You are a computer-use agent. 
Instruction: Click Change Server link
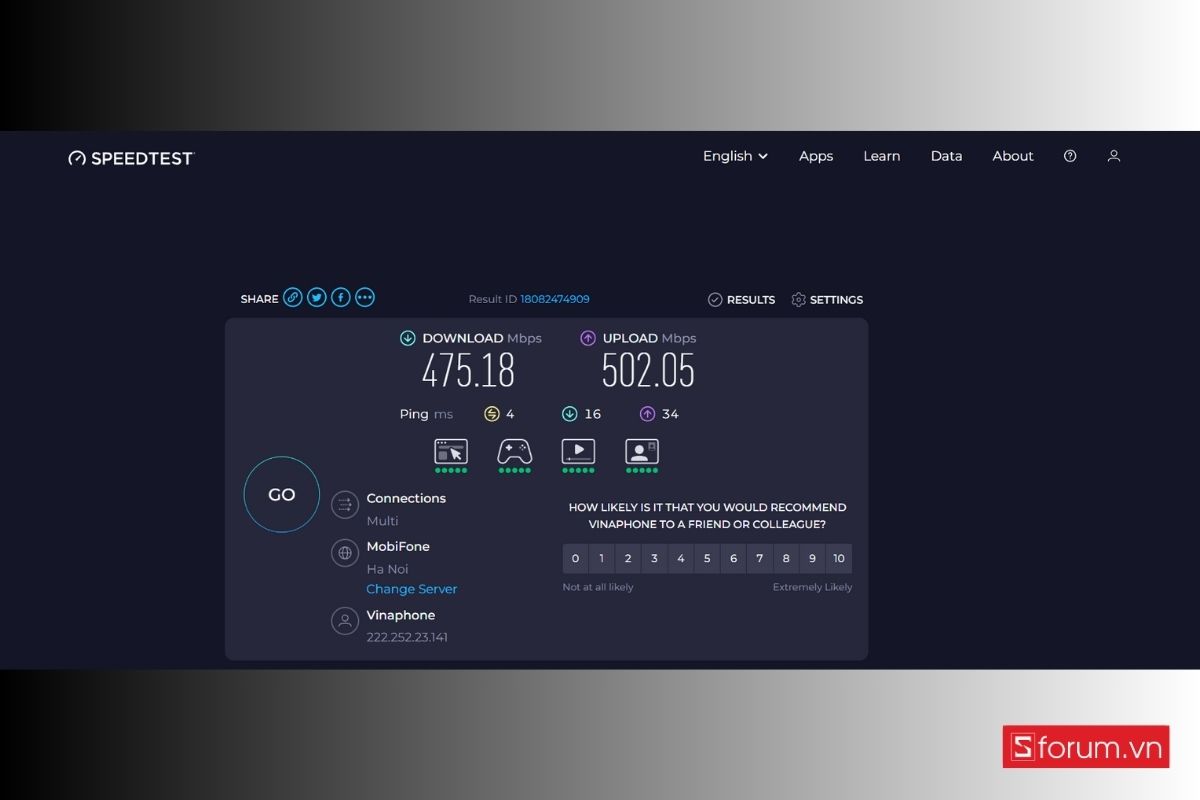pos(412,589)
